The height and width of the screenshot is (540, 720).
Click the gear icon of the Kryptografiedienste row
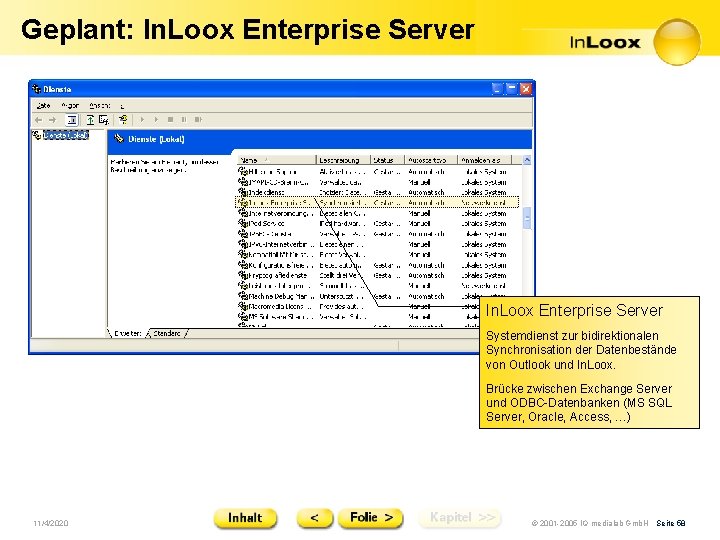coord(243,275)
